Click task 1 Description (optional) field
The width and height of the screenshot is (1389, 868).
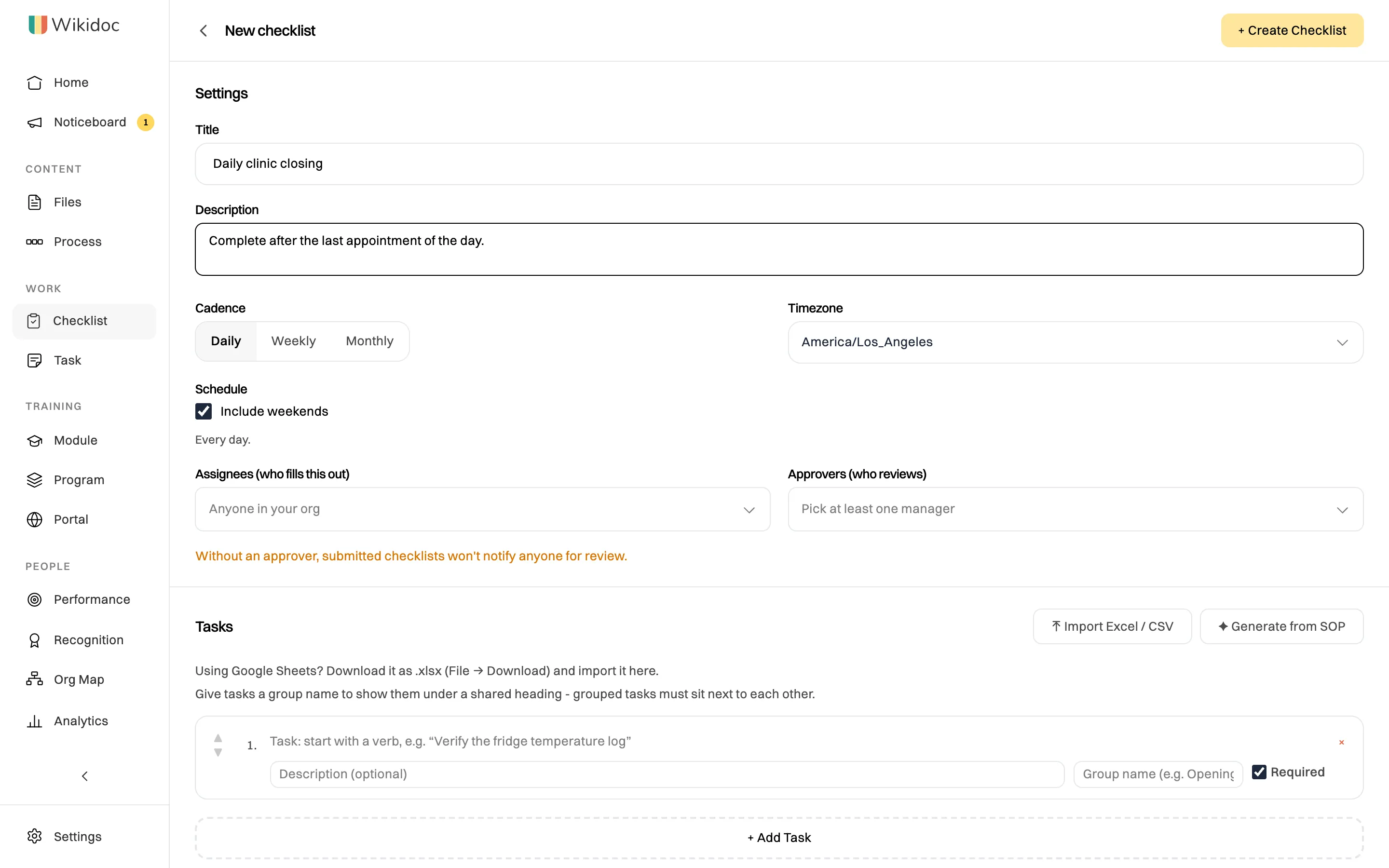click(x=667, y=774)
